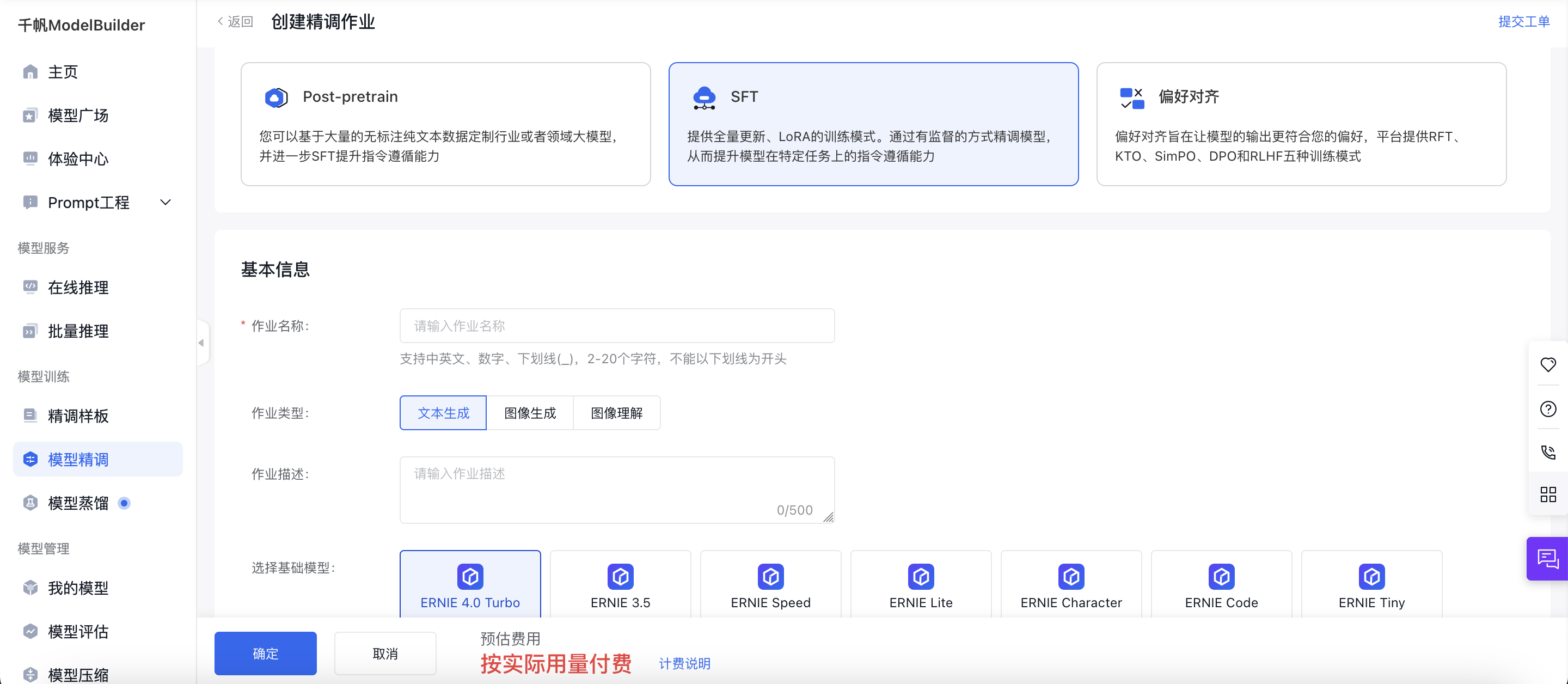This screenshot has height=684, width=1568.
Task: Click the 模型广场 star icon
Action: pos(30,115)
